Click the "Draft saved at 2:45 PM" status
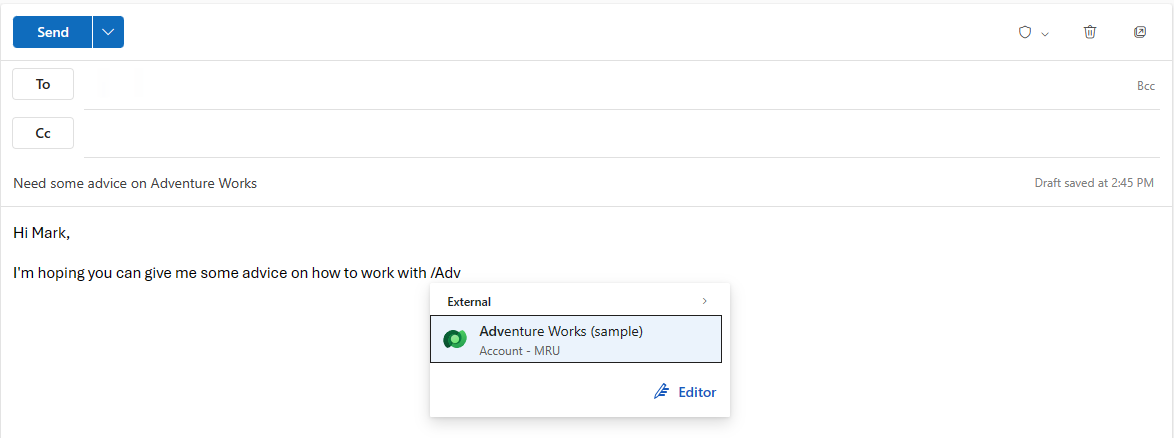1174x438 pixels. (x=1094, y=183)
